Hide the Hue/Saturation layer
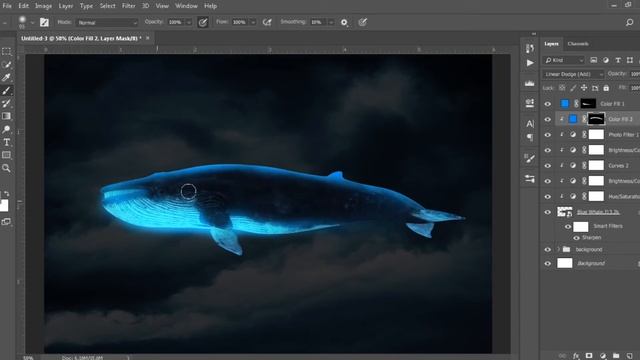640x360 pixels. [548, 197]
